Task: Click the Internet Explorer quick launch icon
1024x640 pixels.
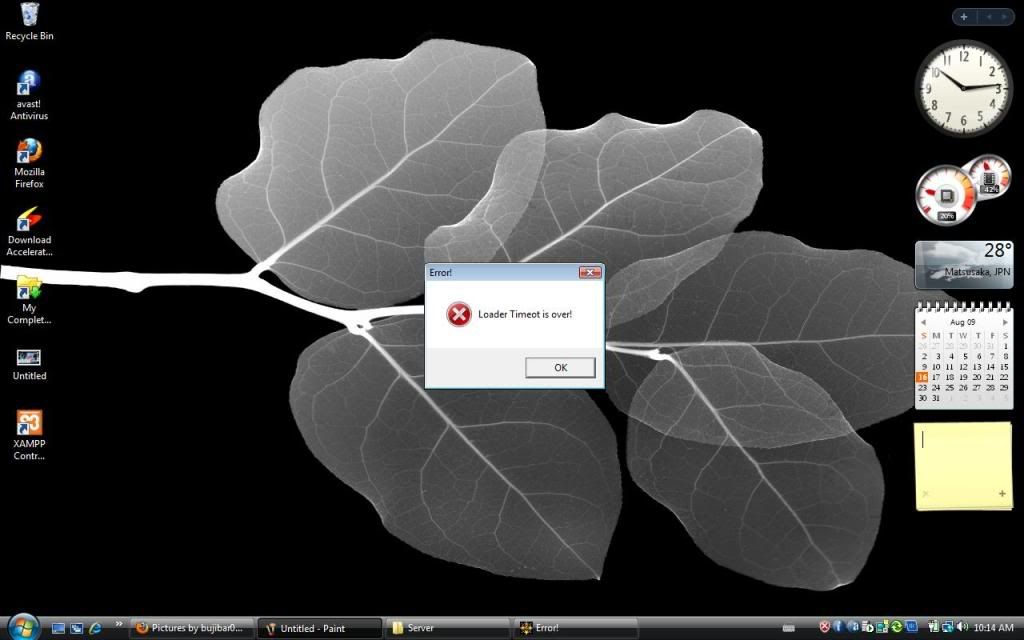Action: pos(96,628)
